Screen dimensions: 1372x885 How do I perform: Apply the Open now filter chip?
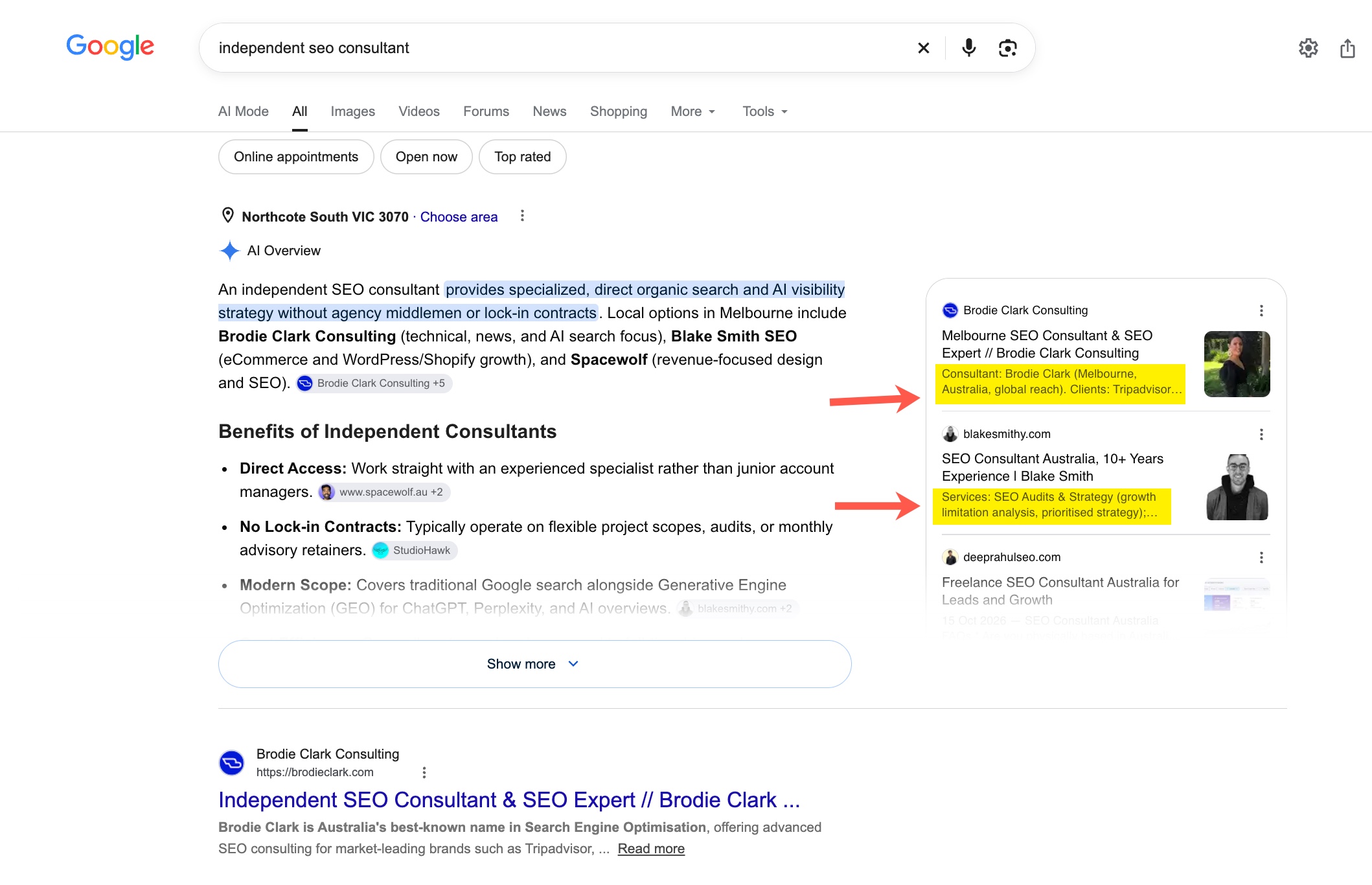click(426, 157)
